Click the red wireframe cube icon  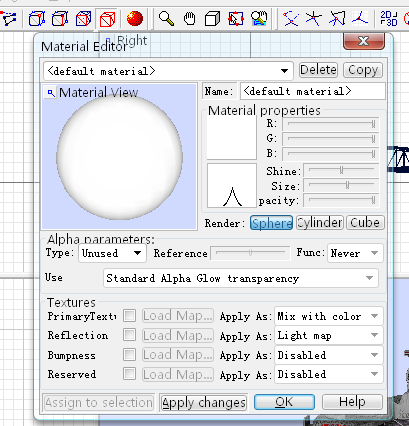coord(107,19)
